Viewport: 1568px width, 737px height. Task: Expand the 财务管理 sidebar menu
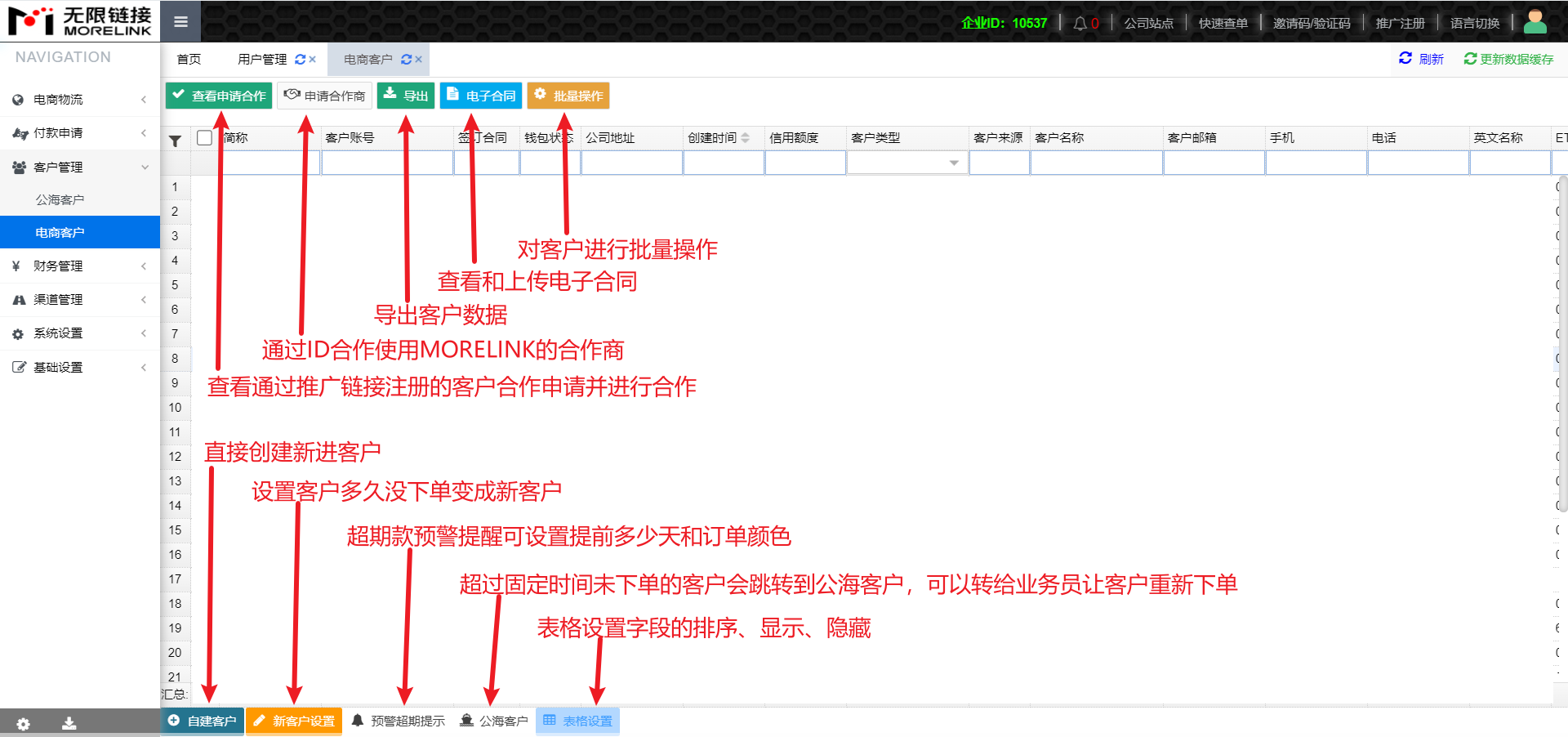tap(79, 266)
